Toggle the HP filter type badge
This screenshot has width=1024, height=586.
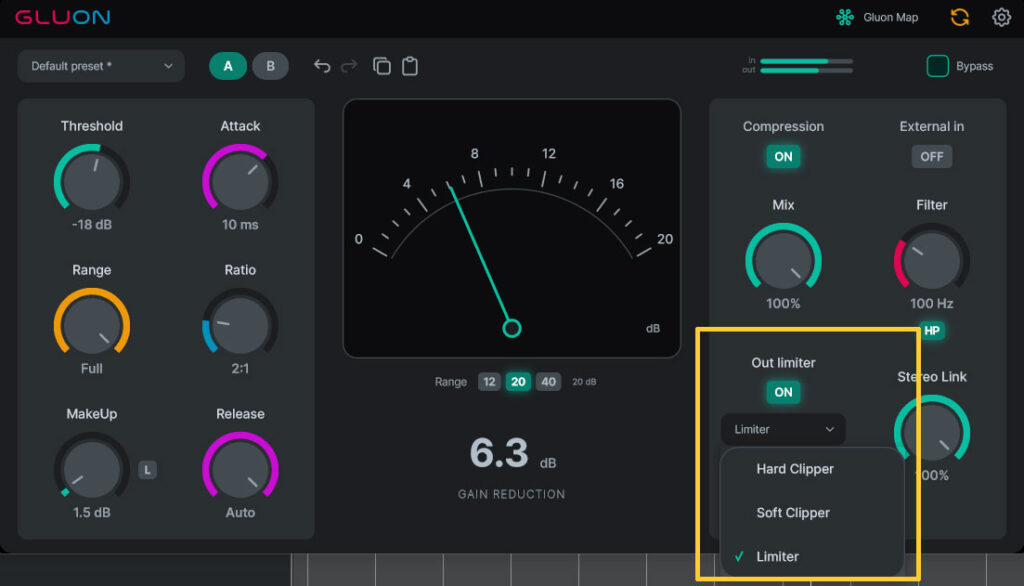(x=932, y=331)
